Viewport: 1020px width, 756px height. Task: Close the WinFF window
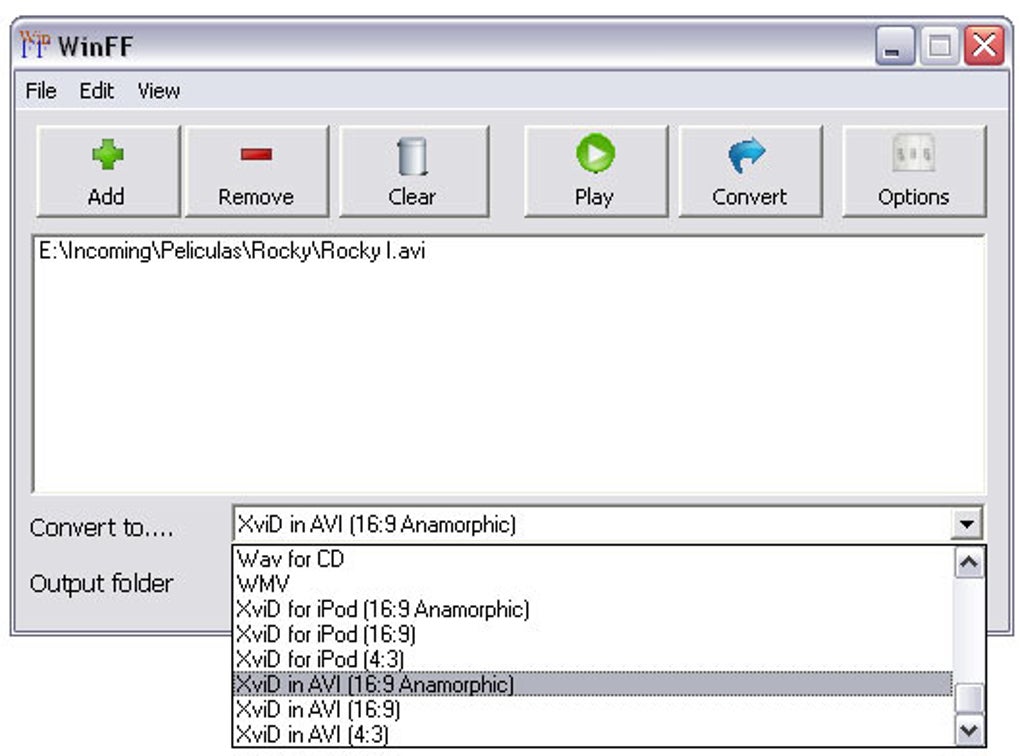[984, 46]
